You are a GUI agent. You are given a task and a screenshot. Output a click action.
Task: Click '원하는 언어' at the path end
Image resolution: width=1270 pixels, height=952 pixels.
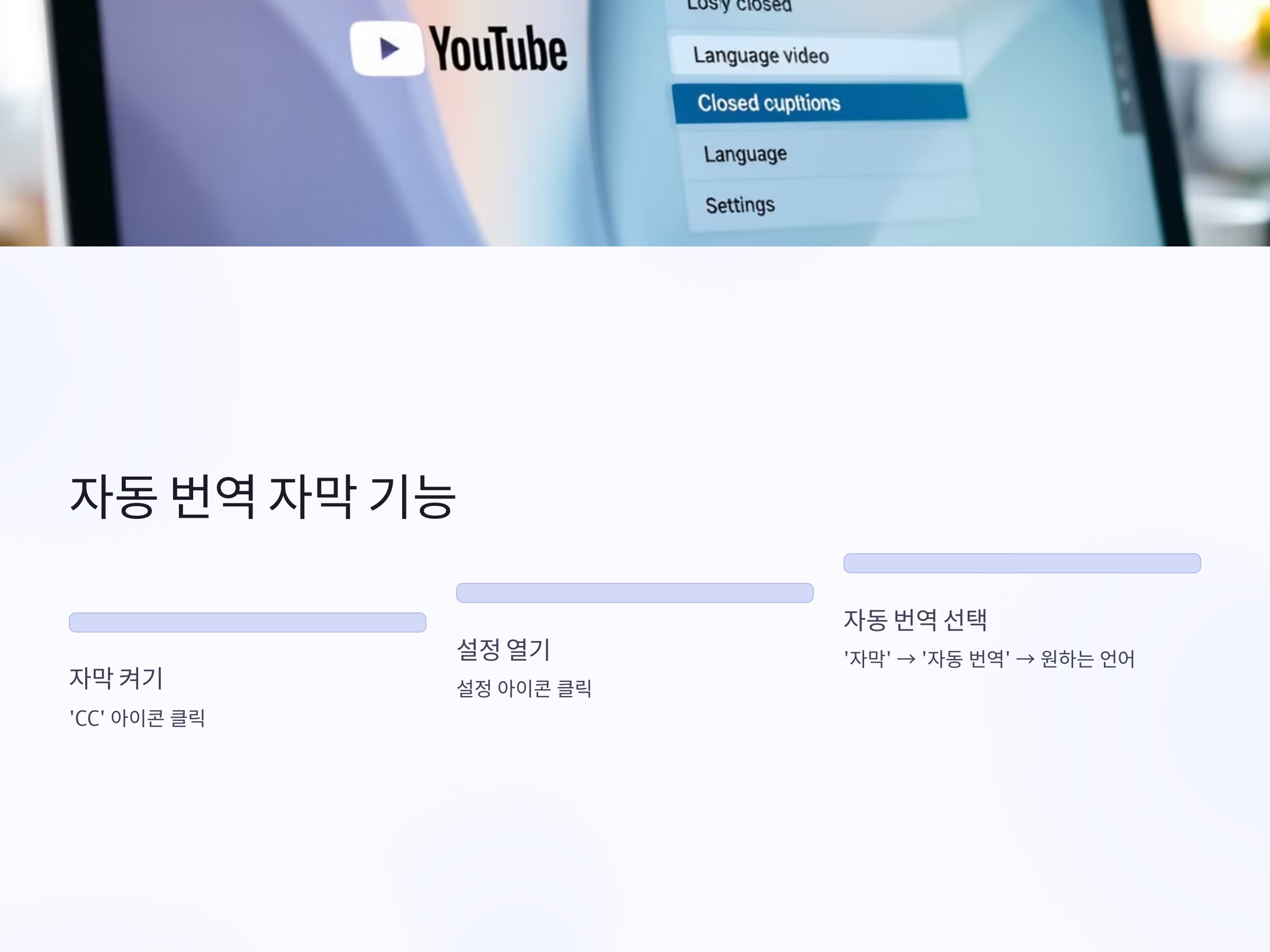[x=1087, y=659]
